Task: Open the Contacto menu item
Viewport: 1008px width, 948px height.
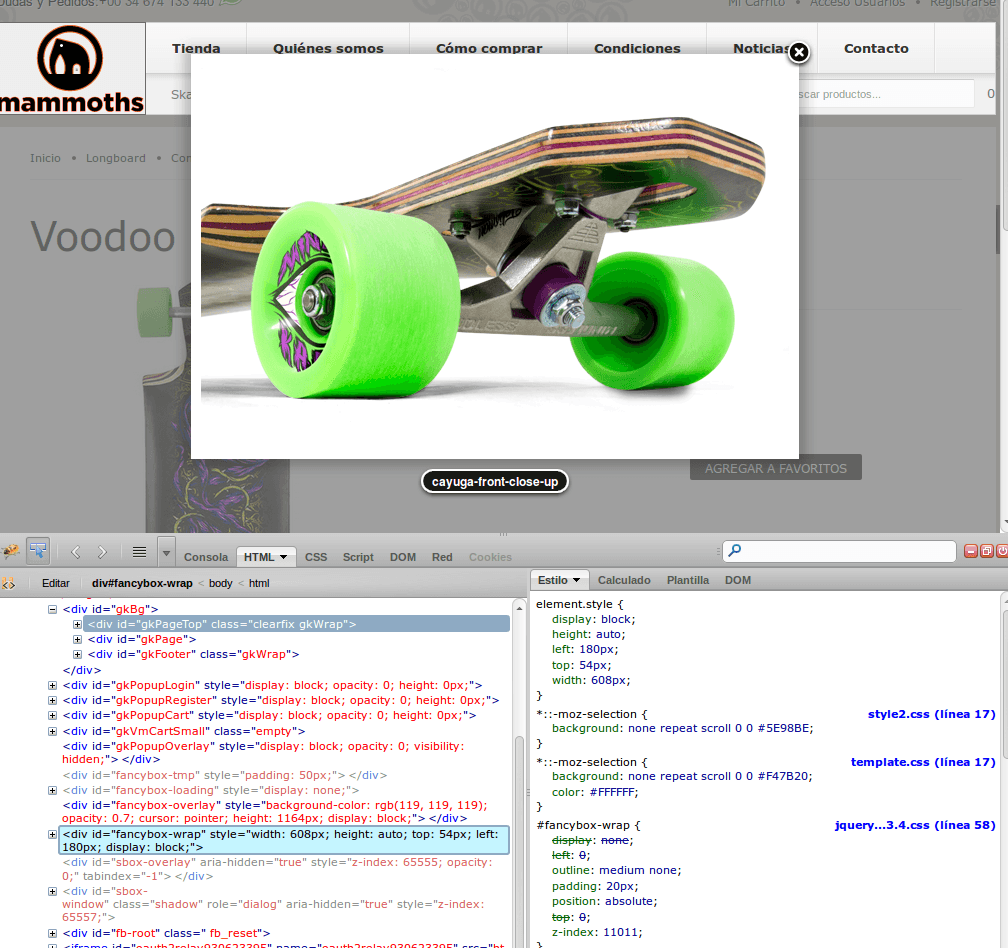Action: (x=876, y=48)
